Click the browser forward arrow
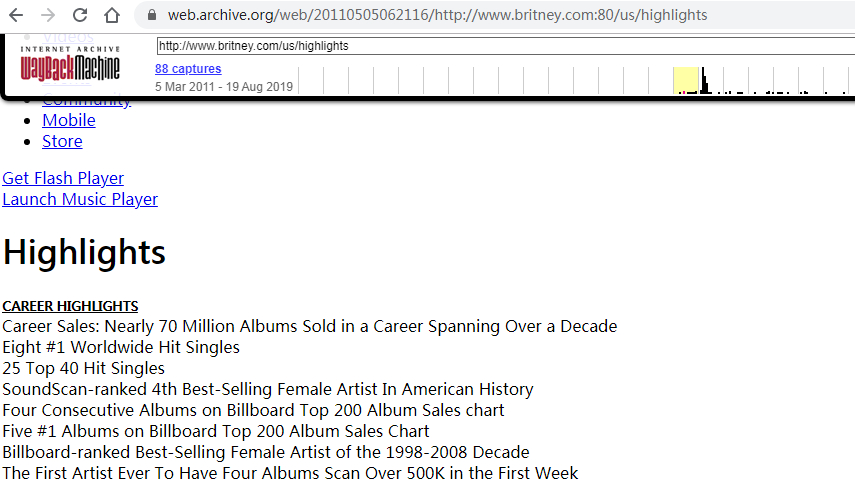 pos(48,15)
